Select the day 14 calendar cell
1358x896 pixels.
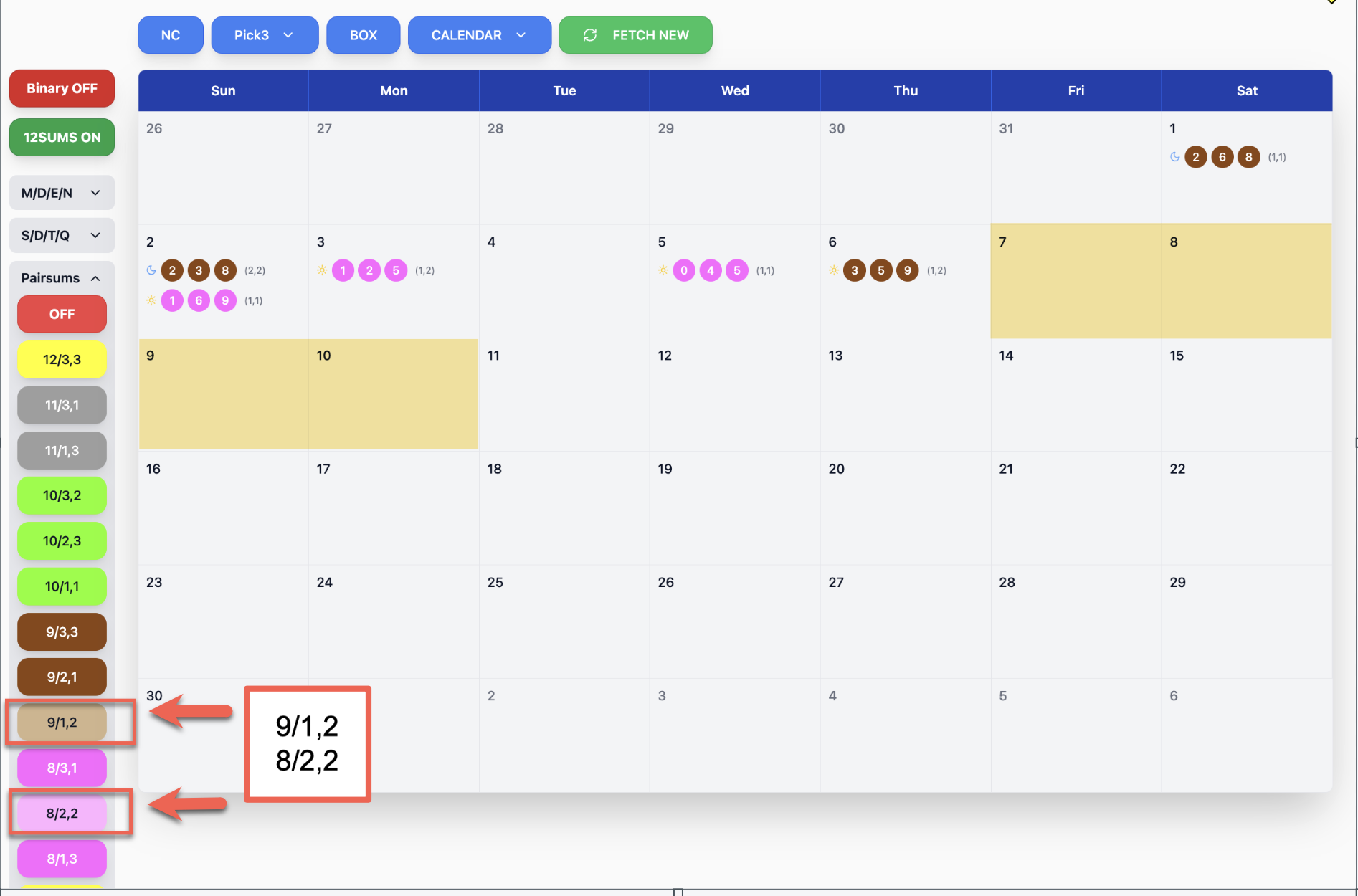[1076, 394]
